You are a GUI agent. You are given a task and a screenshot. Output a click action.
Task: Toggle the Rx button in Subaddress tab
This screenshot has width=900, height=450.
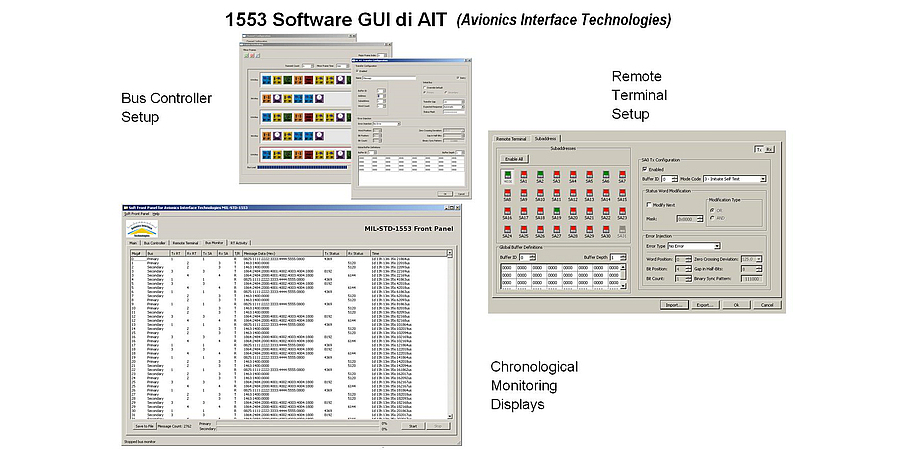click(x=769, y=150)
